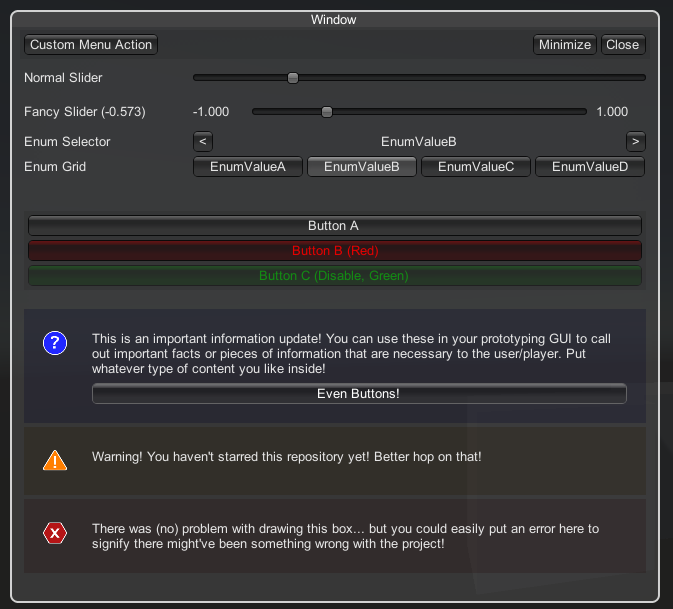673x609 pixels.
Task: Click the red error X icon
Action: (x=55, y=533)
